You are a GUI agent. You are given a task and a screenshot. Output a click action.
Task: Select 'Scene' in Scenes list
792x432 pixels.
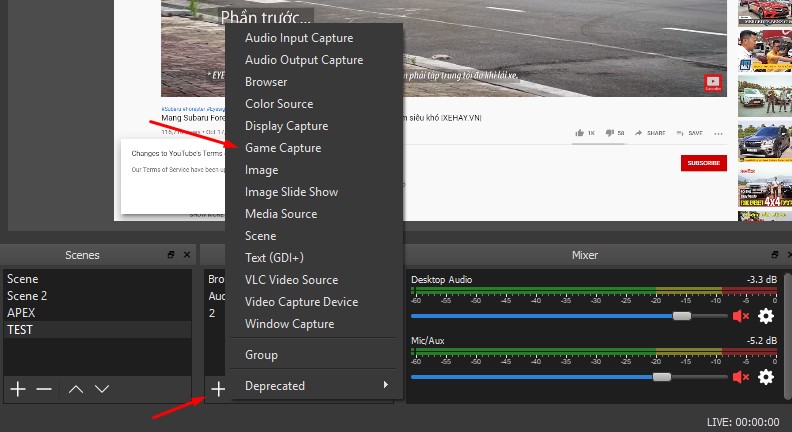[x=97, y=279]
